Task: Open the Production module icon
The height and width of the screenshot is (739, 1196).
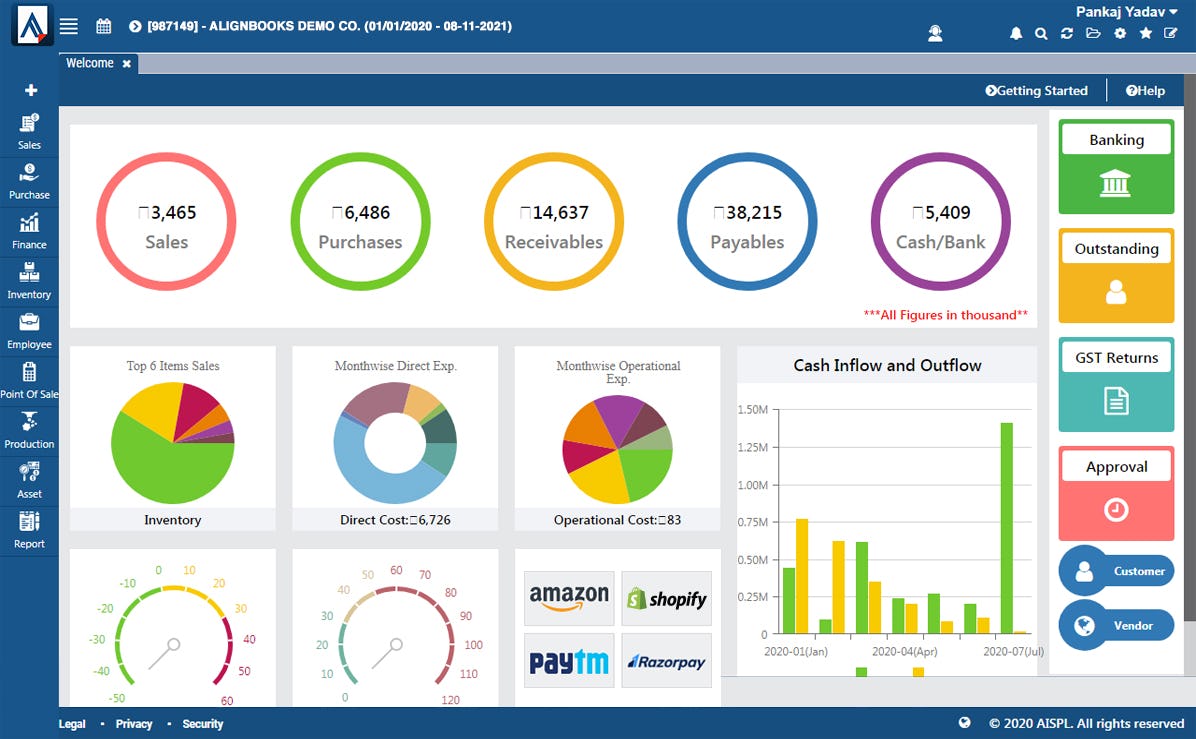Action: [29, 428]
